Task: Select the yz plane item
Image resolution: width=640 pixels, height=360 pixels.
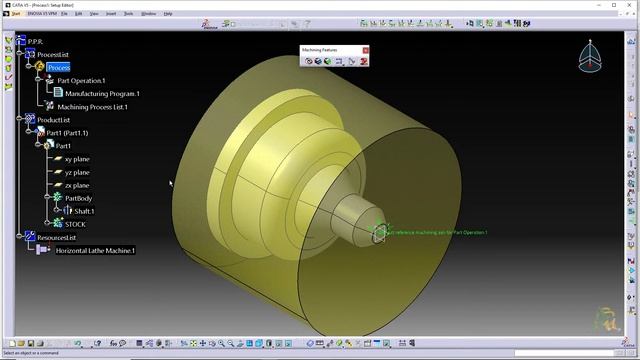Action: 77,172
